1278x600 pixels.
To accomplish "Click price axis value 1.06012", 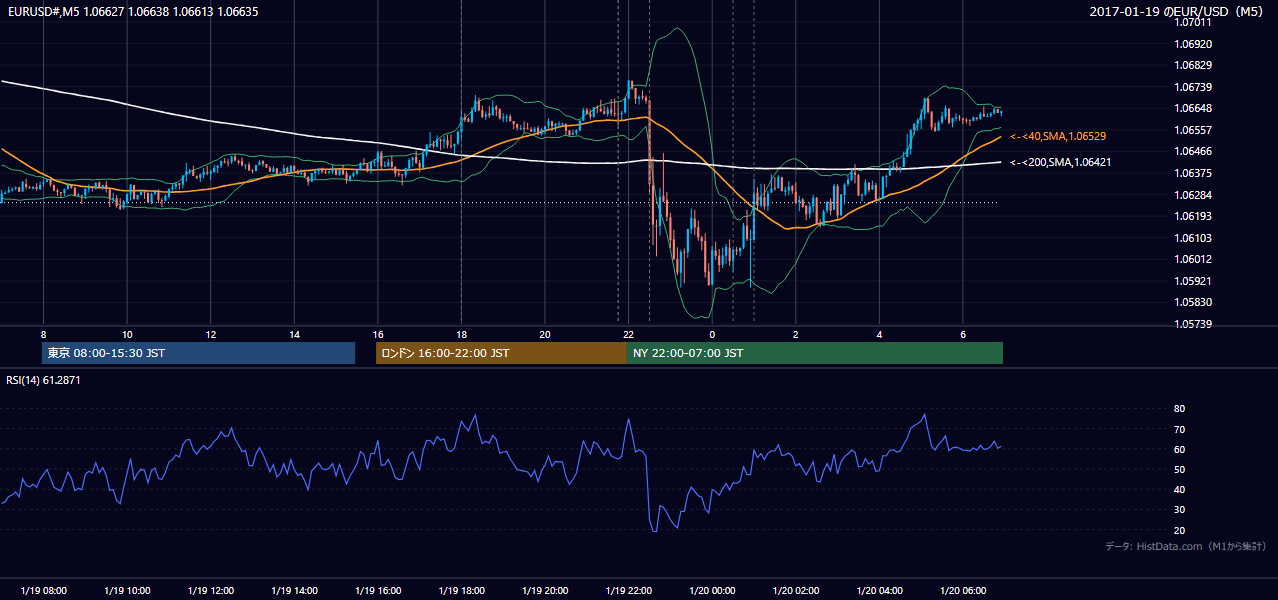I will (x=1194, y=259).
